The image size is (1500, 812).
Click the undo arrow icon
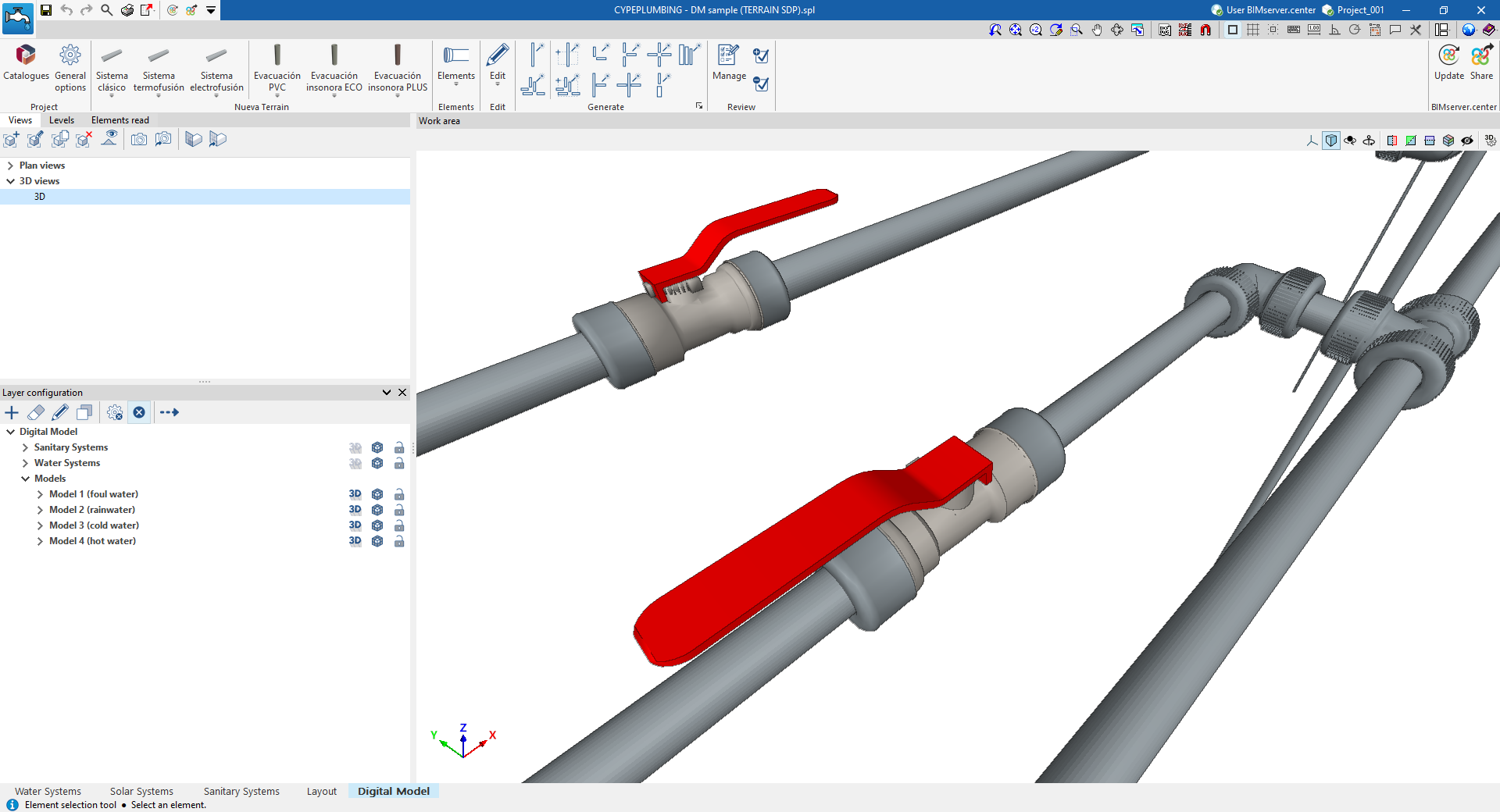(66, 10)
